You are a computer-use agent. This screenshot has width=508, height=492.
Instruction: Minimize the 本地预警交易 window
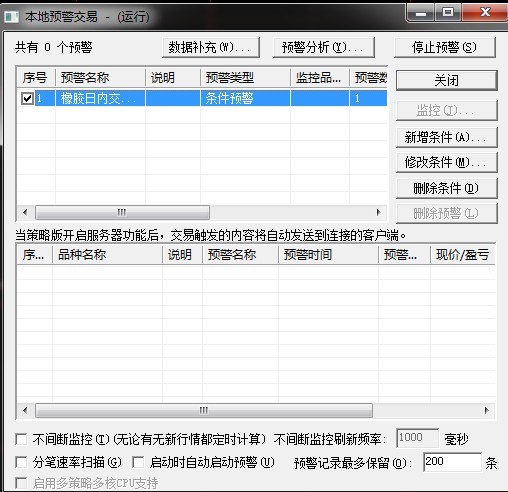coord(421,13)
